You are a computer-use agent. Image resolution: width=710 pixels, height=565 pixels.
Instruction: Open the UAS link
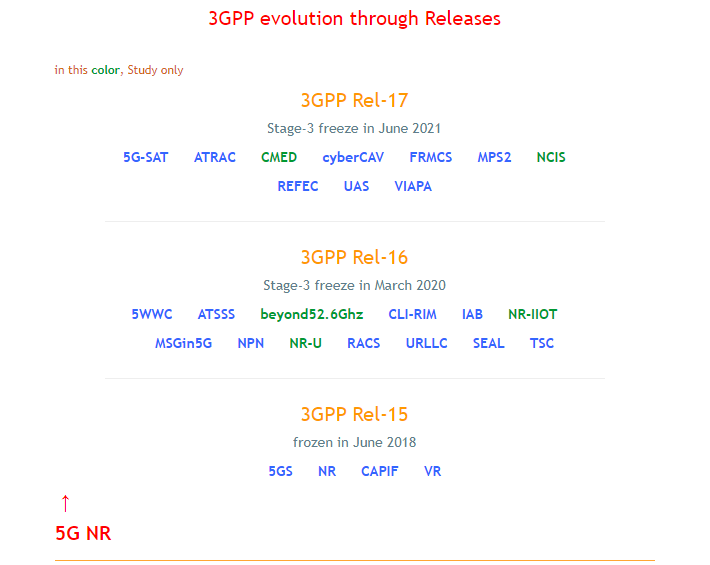click(x=356, y=186)
